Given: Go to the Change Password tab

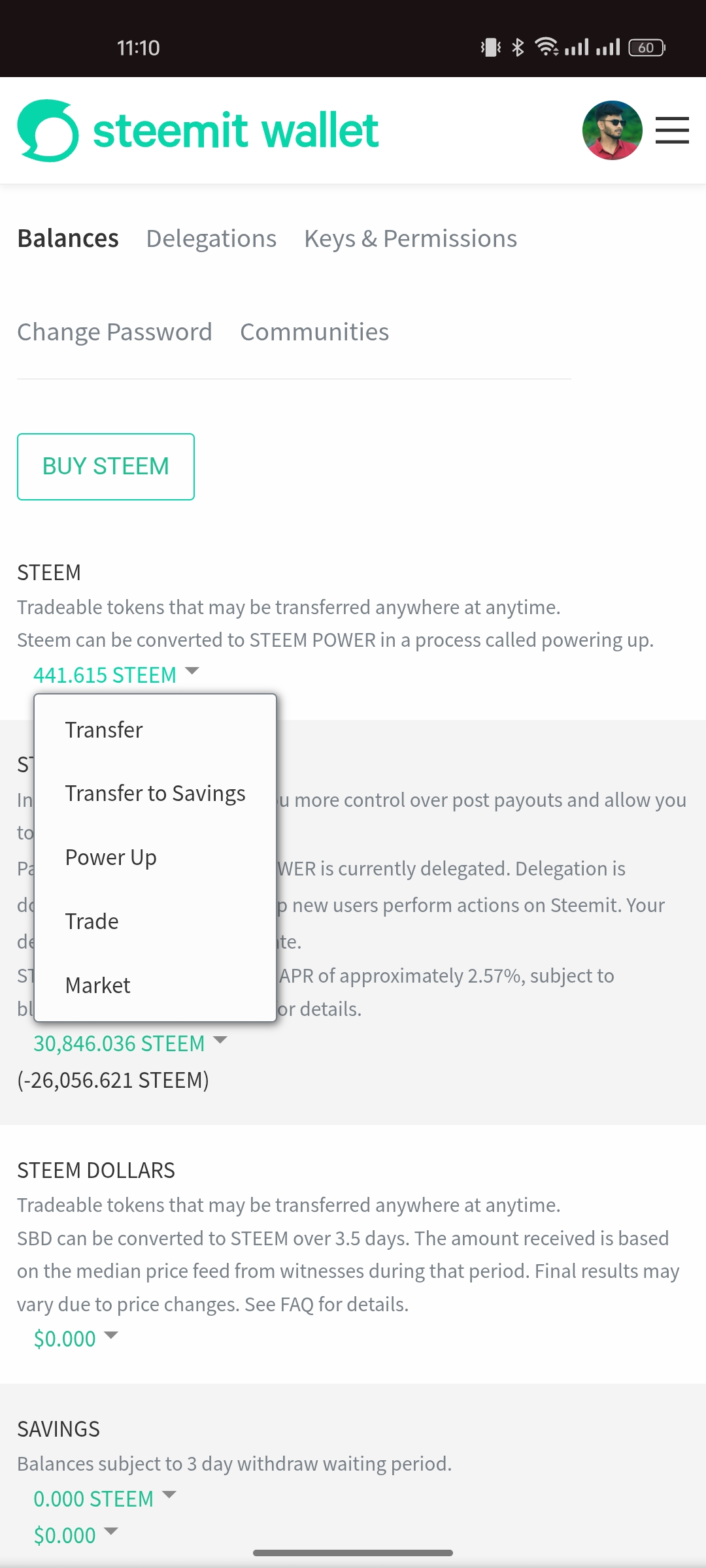Looking at the screenshot, I should [x=114, y=333].
